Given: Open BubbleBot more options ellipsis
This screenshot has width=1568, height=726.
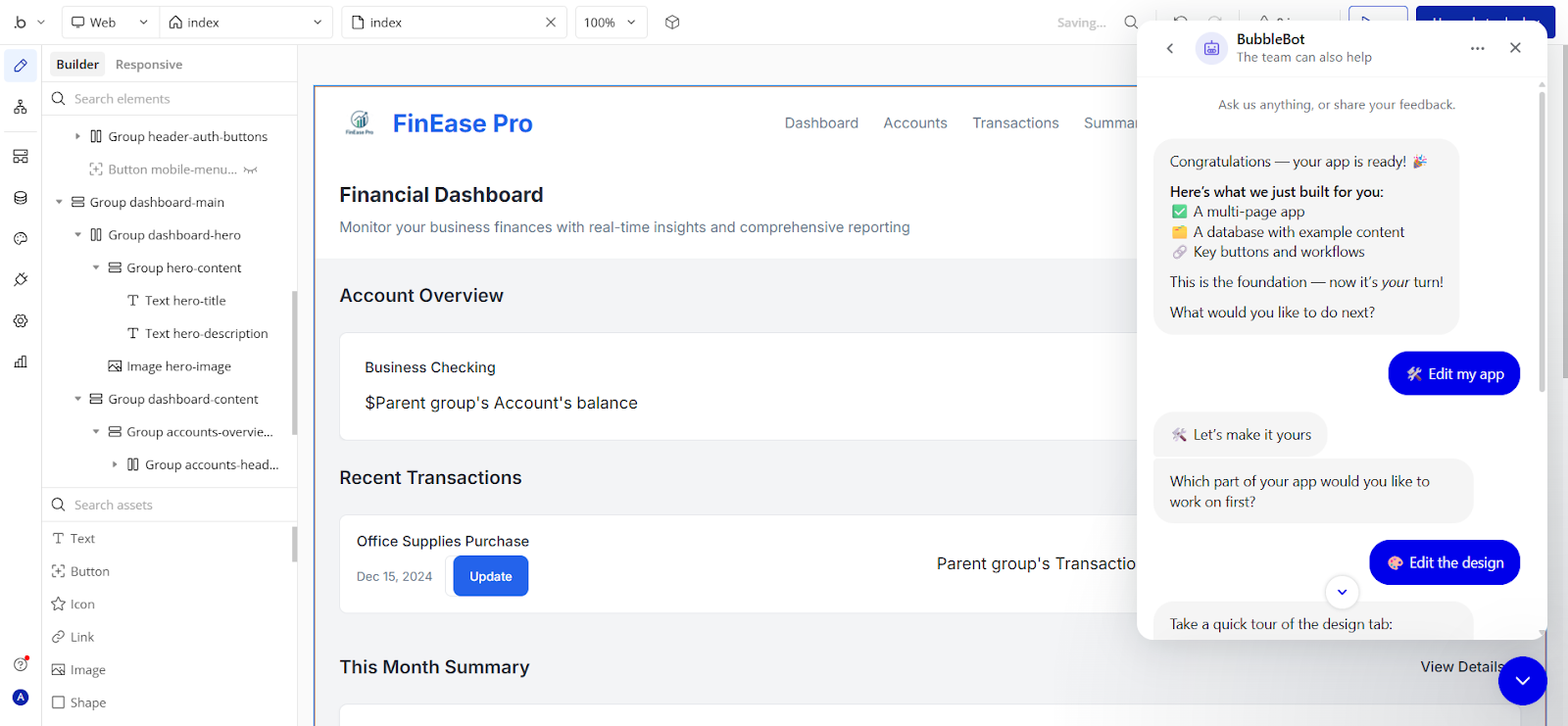Looking at the screenshot, I should (1477, 48).
